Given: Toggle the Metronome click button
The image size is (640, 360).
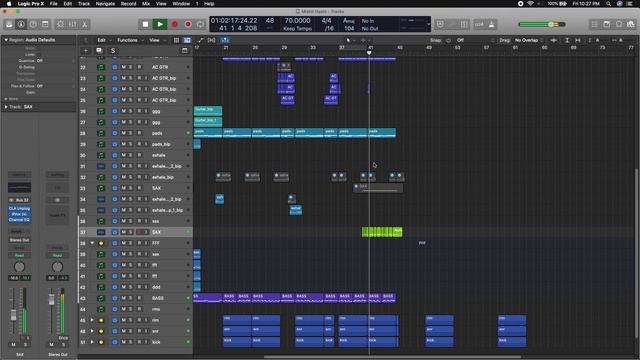Looking at the screenshot, I should (x=491, y=24).
